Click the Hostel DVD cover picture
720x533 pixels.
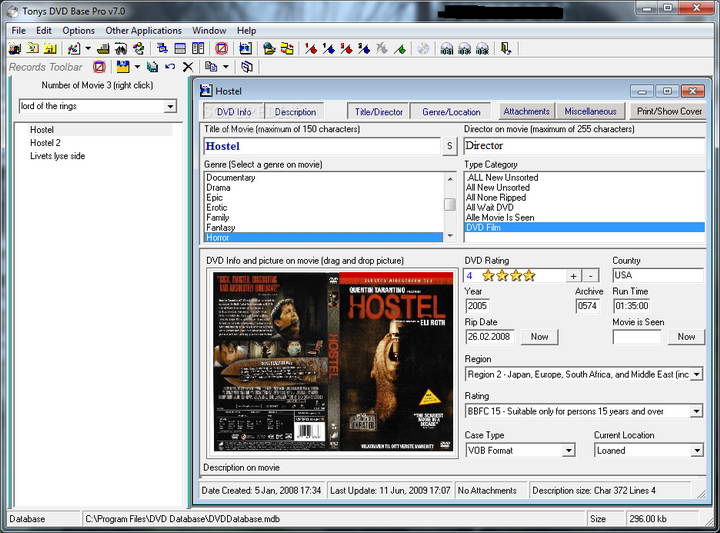pyautogui.click(x=333, y=362)
